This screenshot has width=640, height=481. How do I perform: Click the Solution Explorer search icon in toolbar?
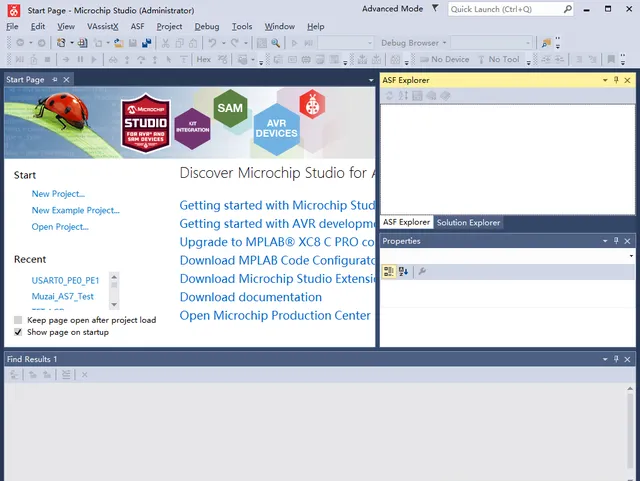[546, 43]
